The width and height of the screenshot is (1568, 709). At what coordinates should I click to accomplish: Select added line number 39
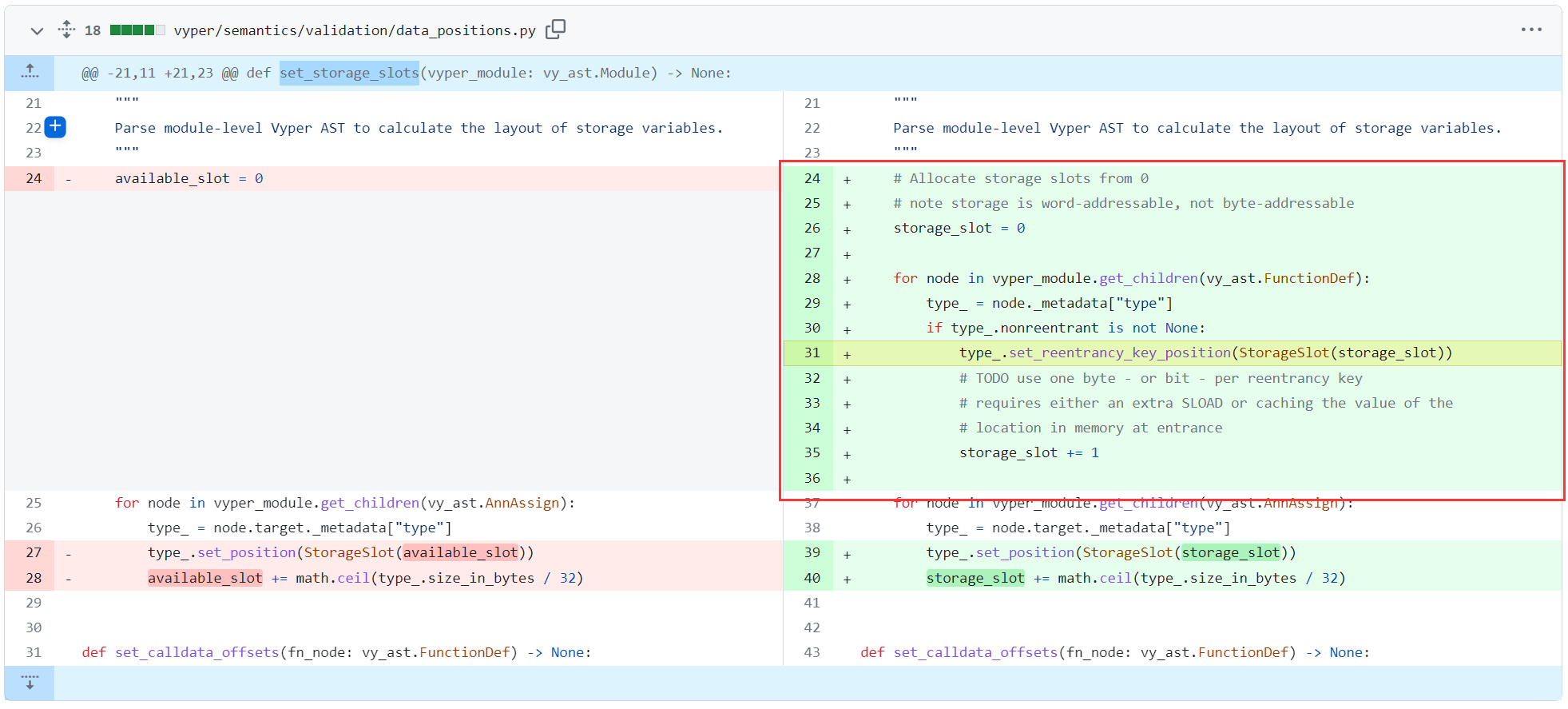[x=812, y=552]
